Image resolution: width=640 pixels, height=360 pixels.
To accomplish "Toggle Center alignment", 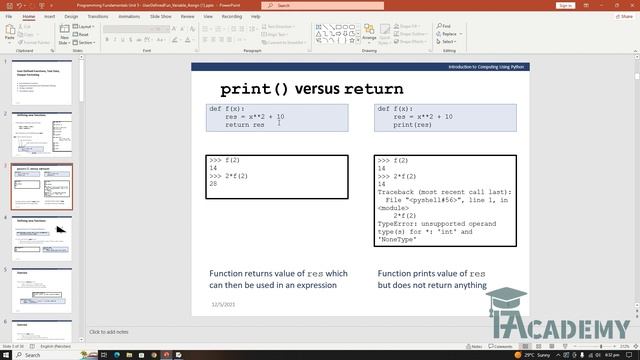I will [213, 40].
